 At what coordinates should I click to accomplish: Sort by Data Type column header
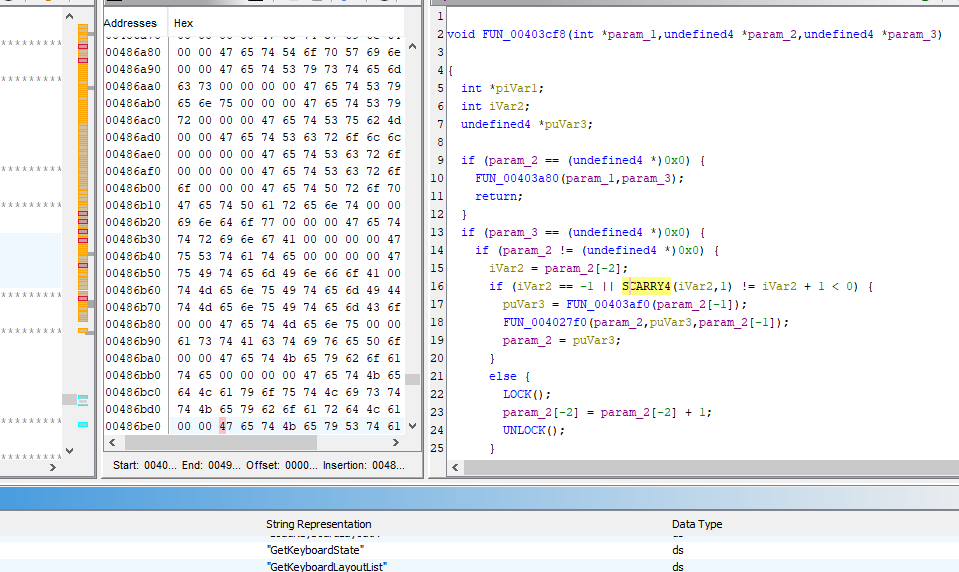(x=697, y=524)
